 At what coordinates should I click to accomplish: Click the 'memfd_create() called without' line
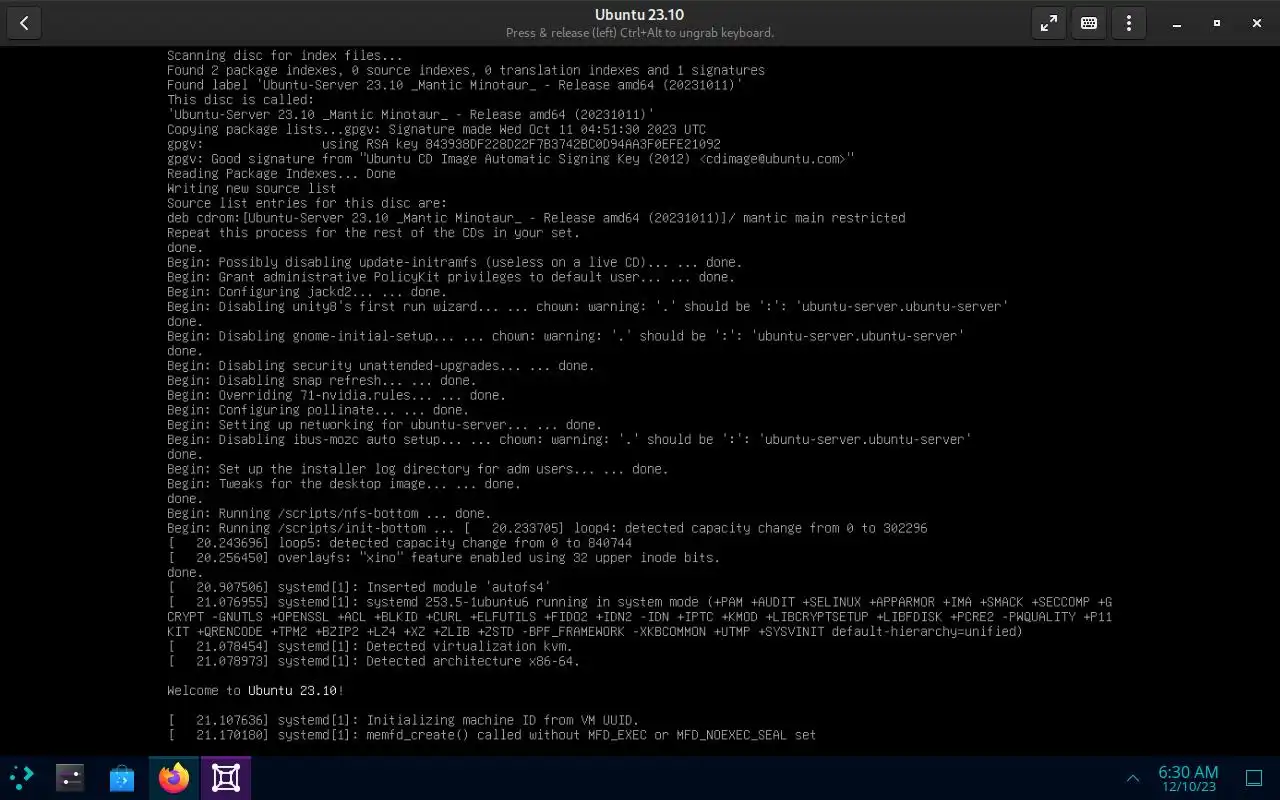[492, 735]
